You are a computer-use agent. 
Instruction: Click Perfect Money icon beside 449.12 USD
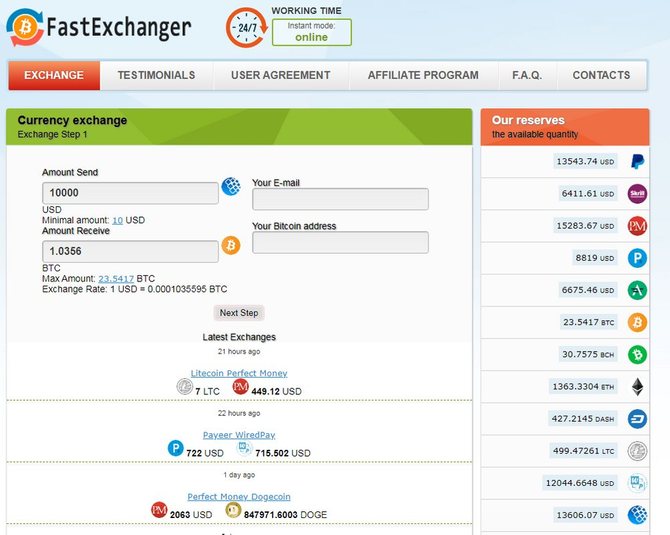[x=240, y=386]
